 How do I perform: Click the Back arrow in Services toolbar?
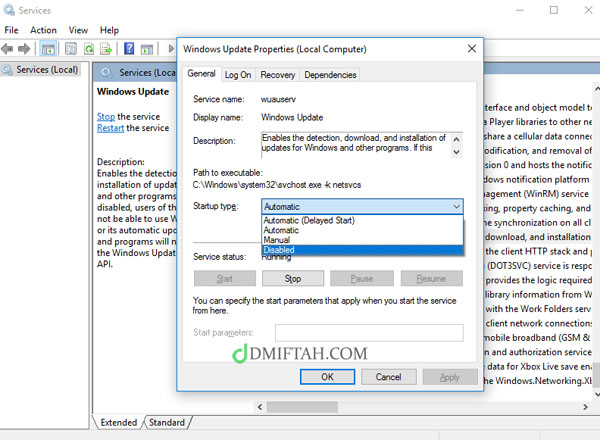click(x=7, y=49)
